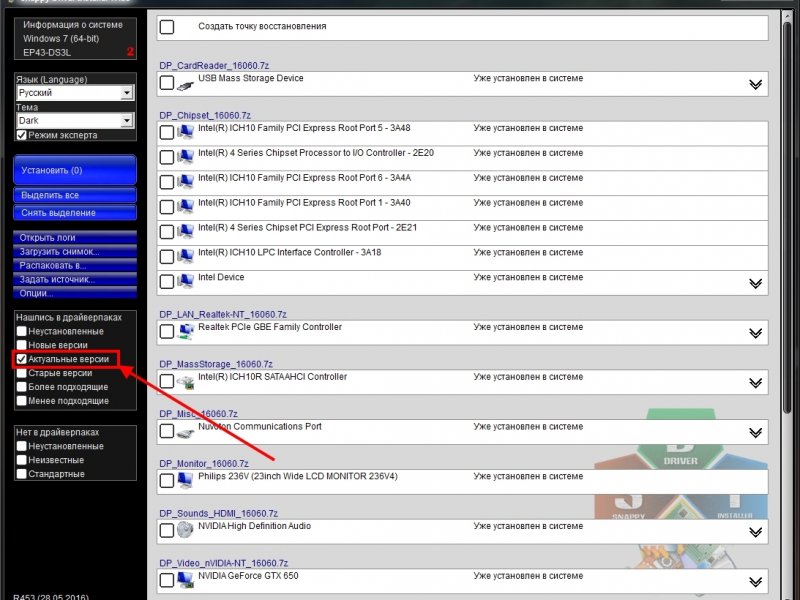Click the Philips 236V monitor icon
The width and height of the screenshot is (800, 600).
click(185, 480)
